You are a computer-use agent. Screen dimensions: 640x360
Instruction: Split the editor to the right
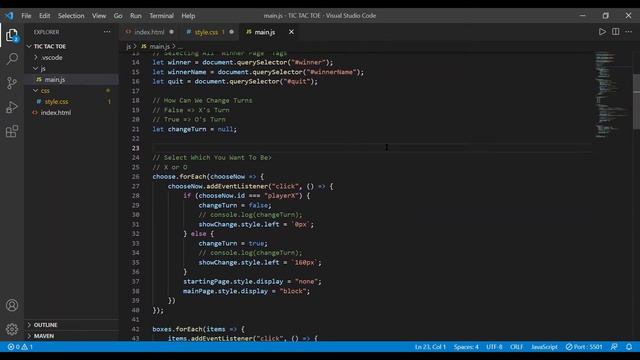(x=616, y=32)
